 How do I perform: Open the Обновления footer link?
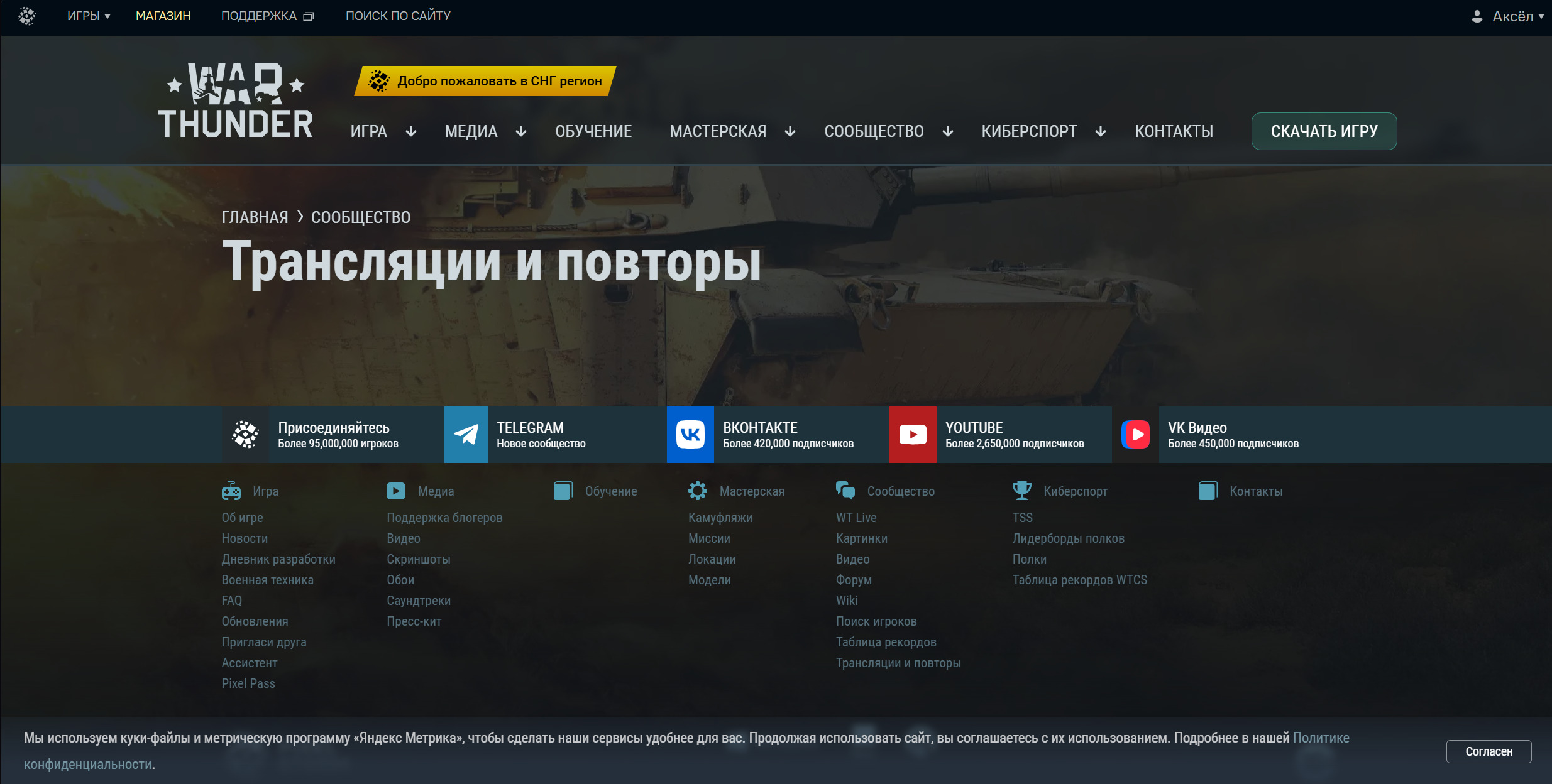click(x=255, y=621)
